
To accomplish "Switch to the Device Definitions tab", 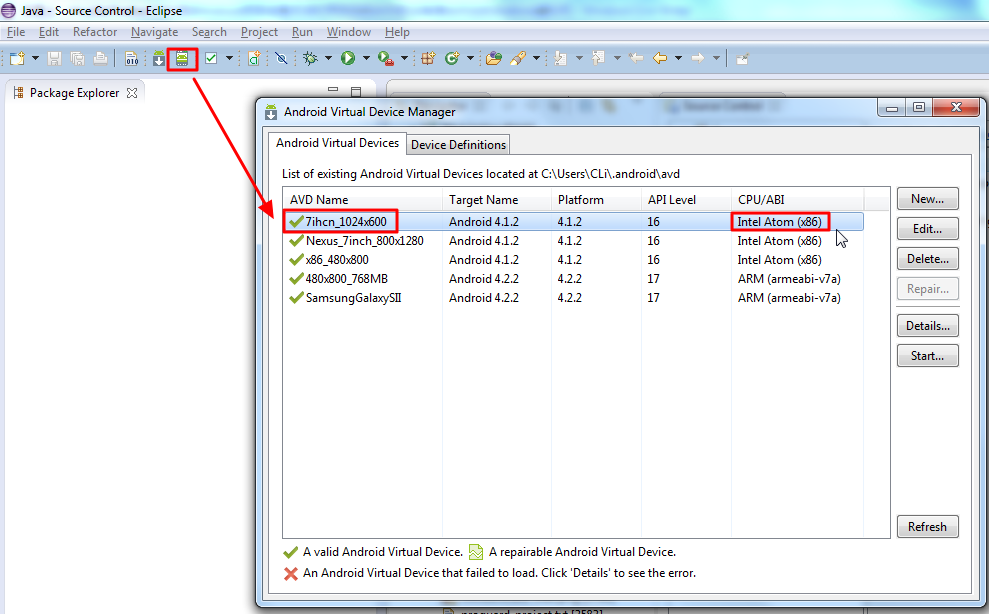I will point(459,145).
